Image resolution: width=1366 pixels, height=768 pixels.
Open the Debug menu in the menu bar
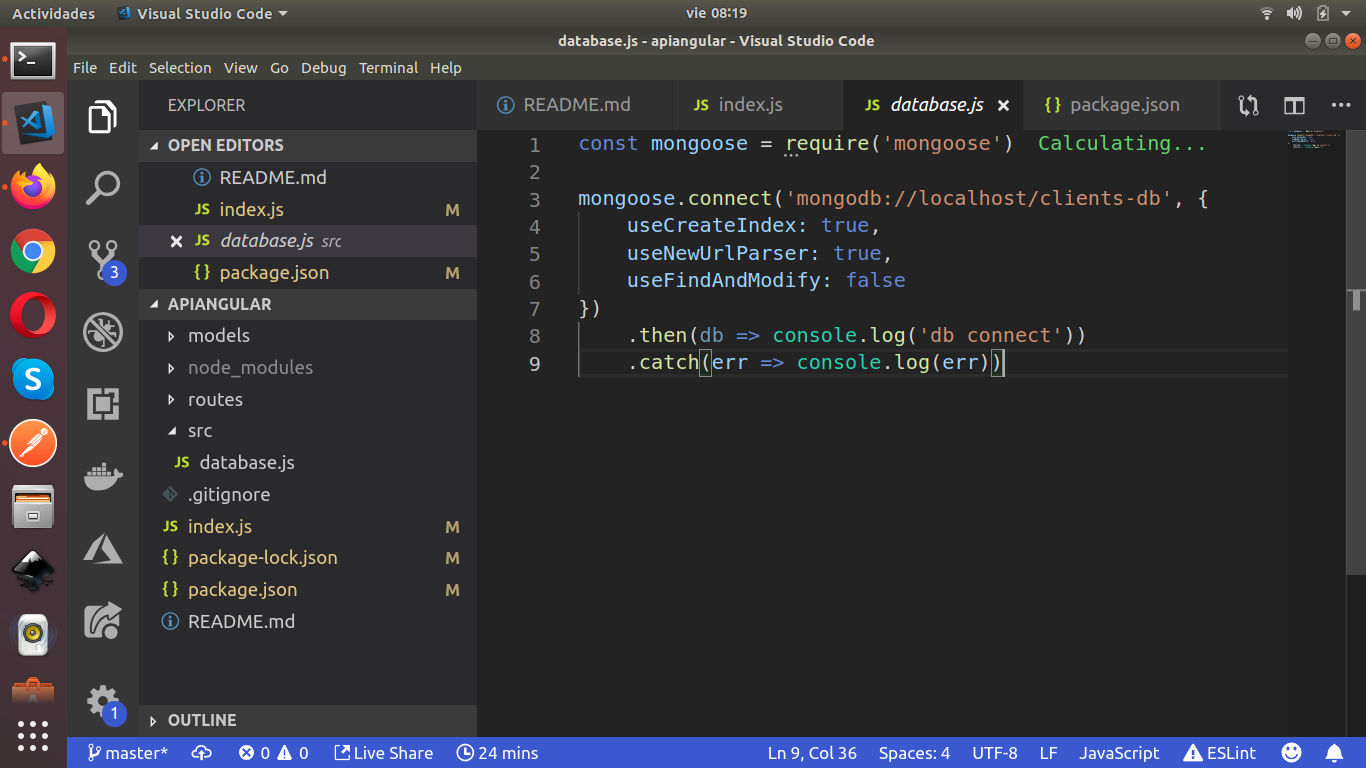(323, 68)
